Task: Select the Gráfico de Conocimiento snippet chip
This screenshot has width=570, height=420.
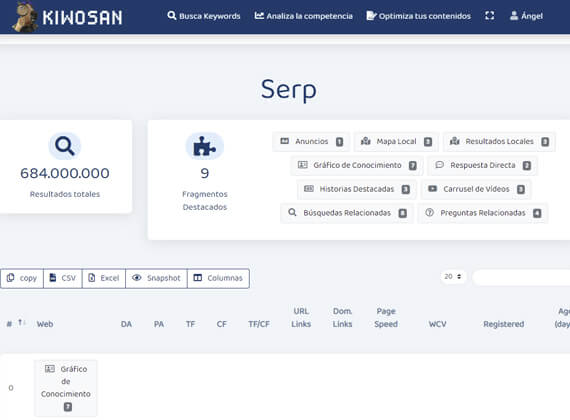Action: pos(357,165)
